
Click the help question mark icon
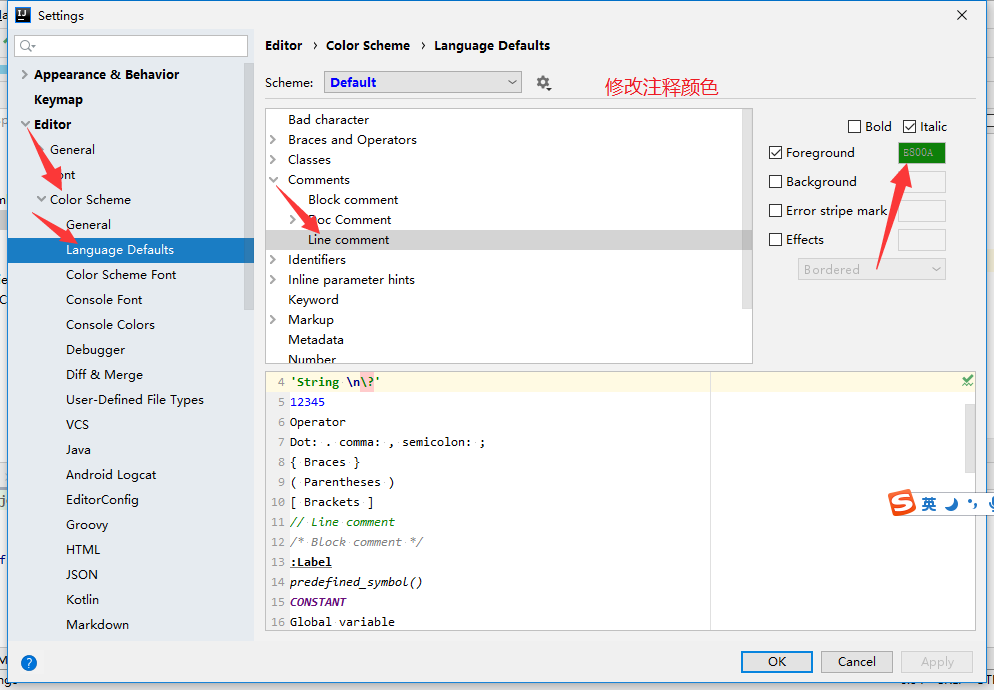click(x=29, y=663)
